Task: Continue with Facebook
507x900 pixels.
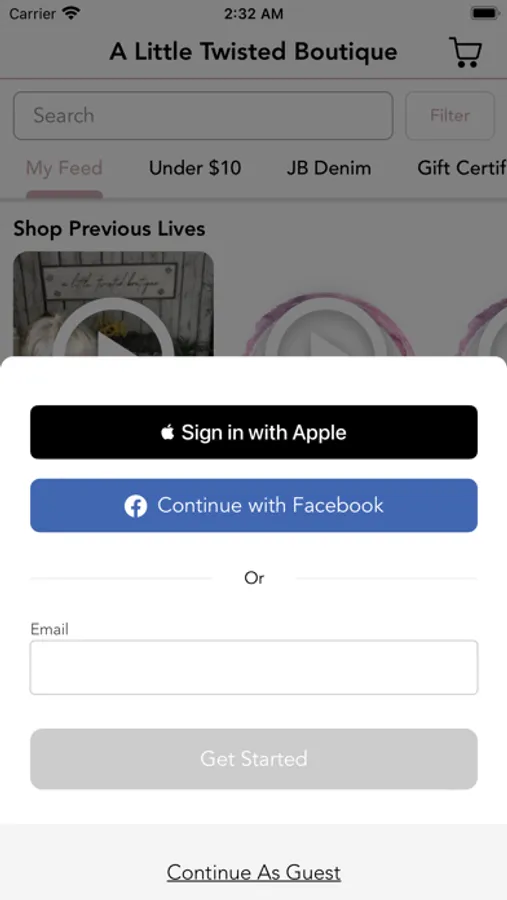Action: [x=254, y=506]
